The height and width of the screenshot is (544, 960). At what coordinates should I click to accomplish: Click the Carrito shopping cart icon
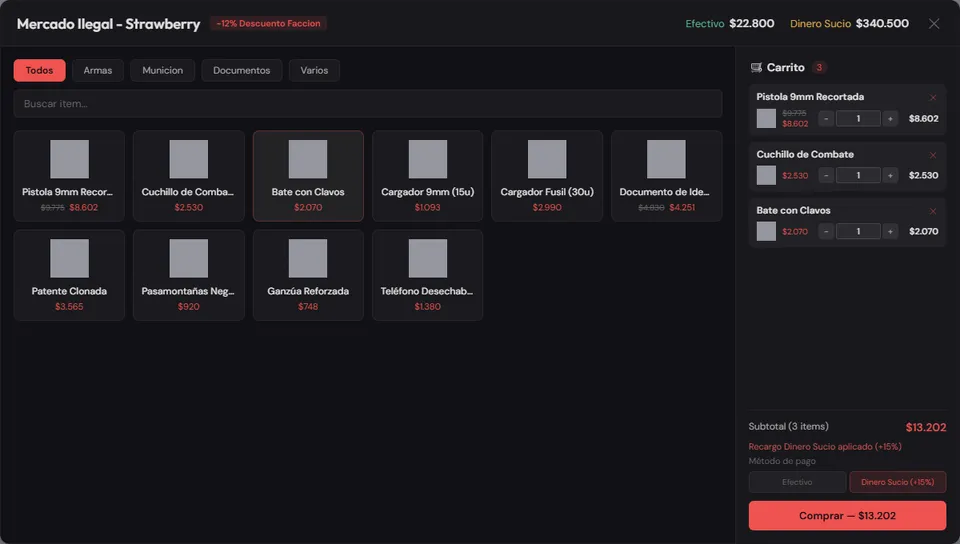(756, 68)
